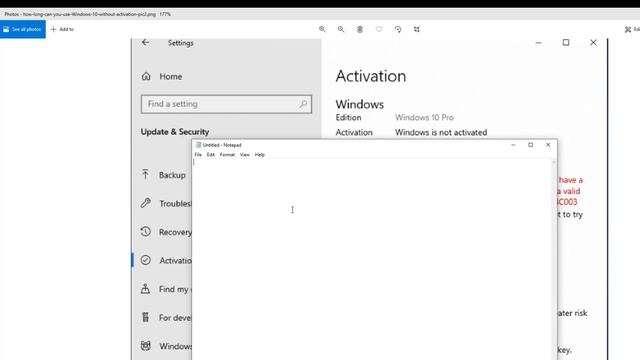The height and width of the screenshot is (360, 640).
Task: Click the Photos file name in title bar
Action: pos(89,14)
